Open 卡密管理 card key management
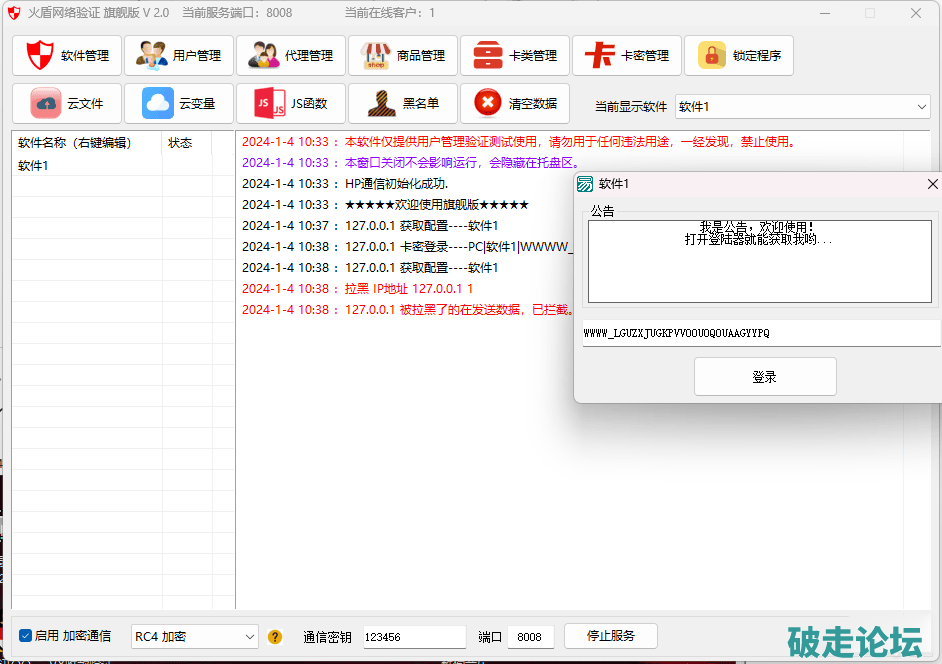Viewport: 942px width, 664px height. 627,56
